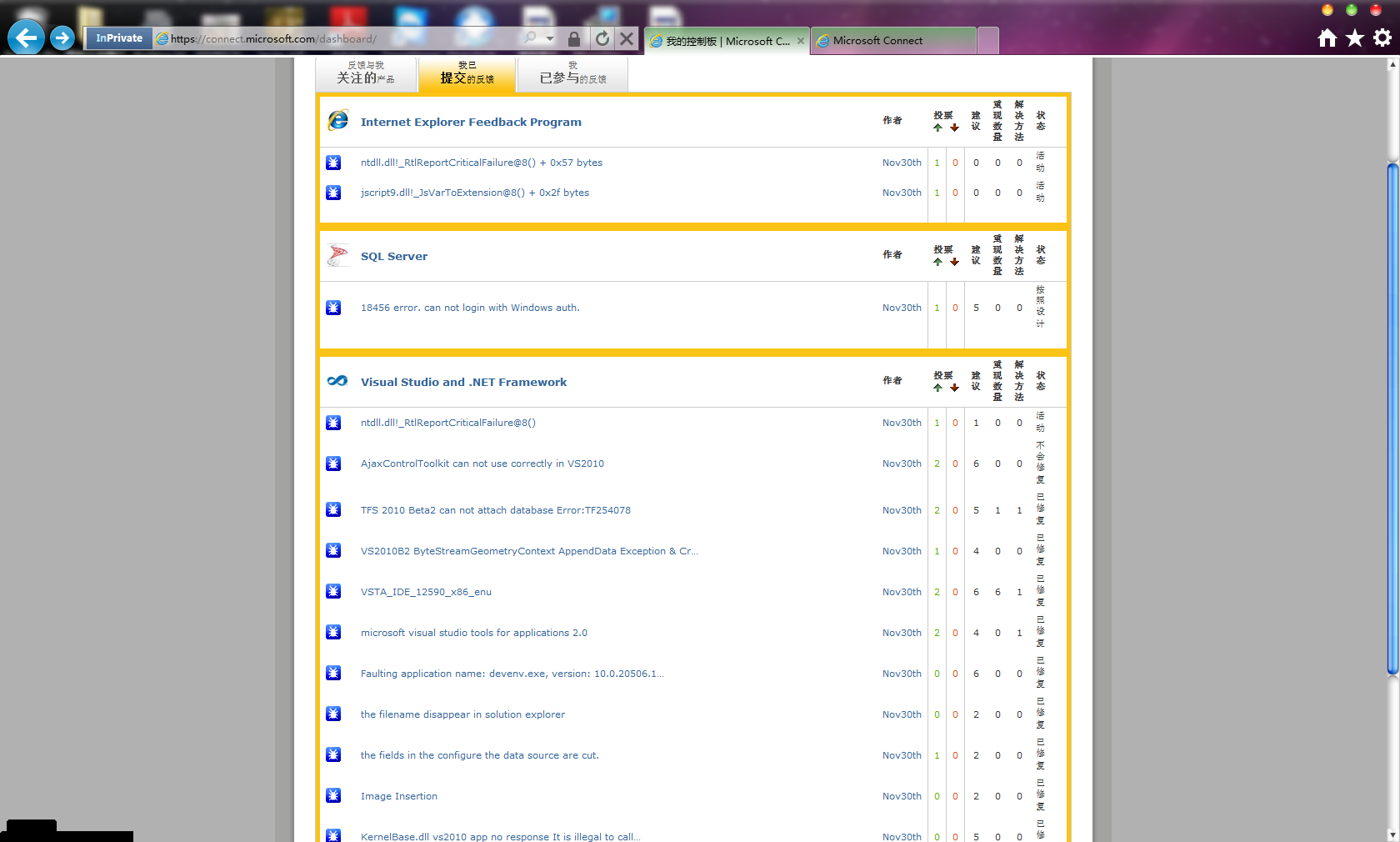The width and height of the screenshot is (1400, 842).
Task: Open microsoft visual studio tools for applications 2.0
Action: pos(474,633)
